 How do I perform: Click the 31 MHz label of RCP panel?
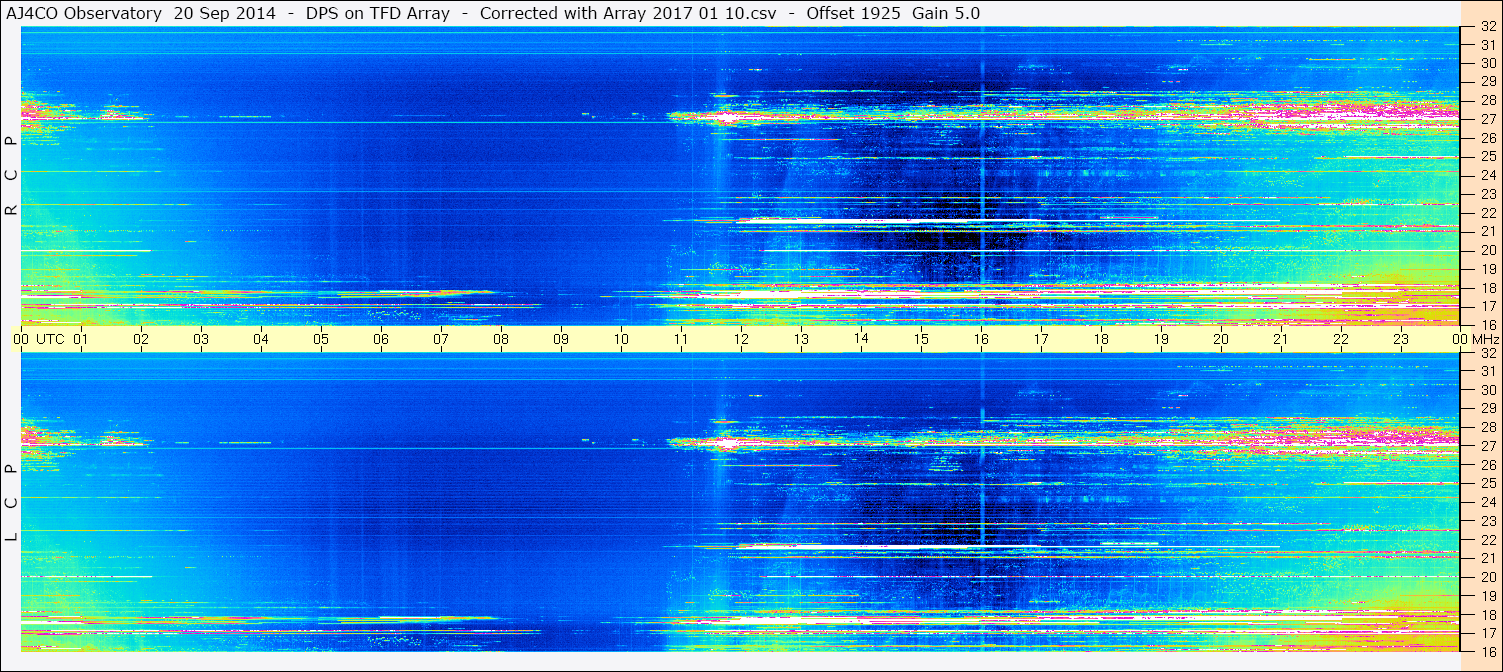(x=1487, y=45)
